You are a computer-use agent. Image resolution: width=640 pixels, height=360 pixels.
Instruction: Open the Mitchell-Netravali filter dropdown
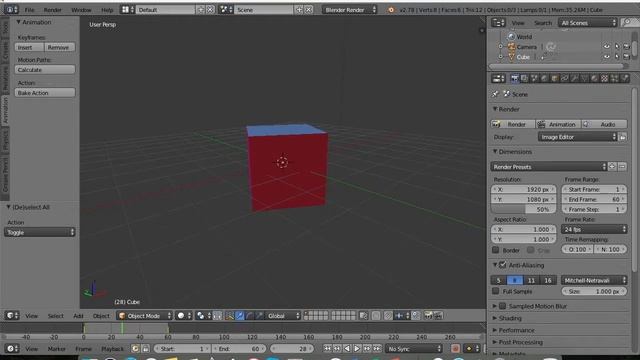click(594, 280)
